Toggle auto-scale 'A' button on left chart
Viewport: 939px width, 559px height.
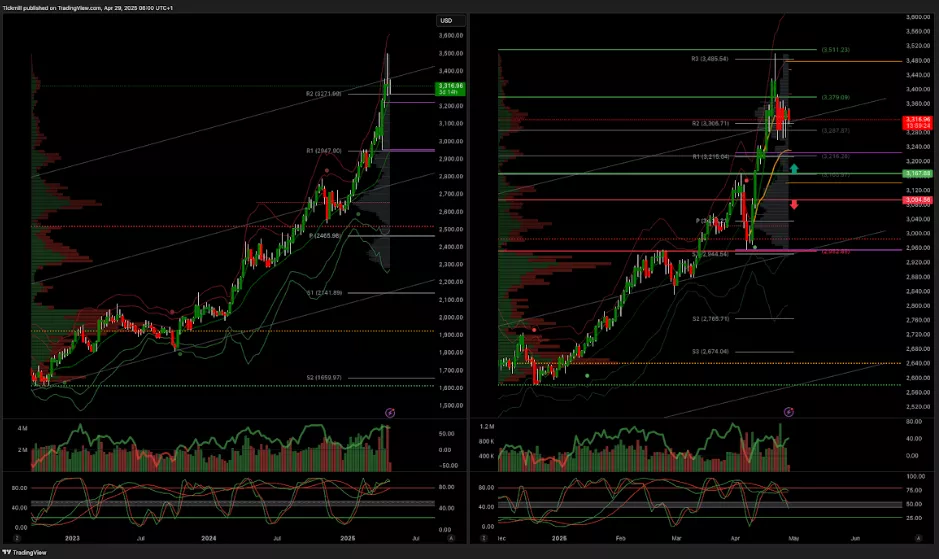pyautogui.click(x=452, y=538)
